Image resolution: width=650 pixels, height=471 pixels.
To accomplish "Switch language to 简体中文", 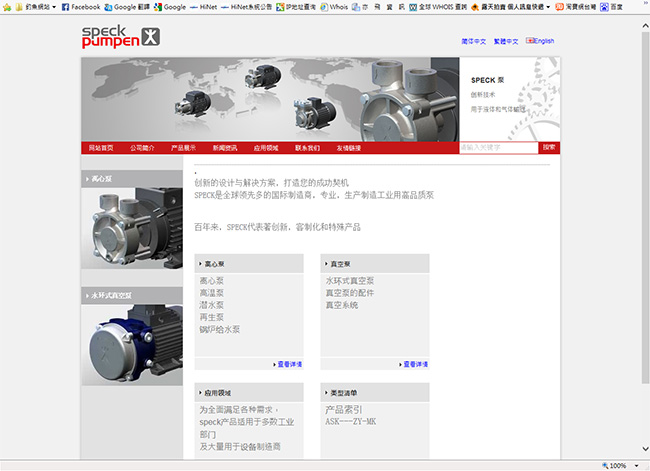I will (474, 41).
